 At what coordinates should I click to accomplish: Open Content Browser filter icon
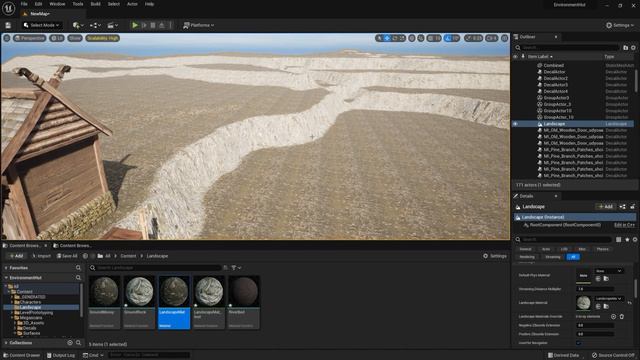coord(236,268)
